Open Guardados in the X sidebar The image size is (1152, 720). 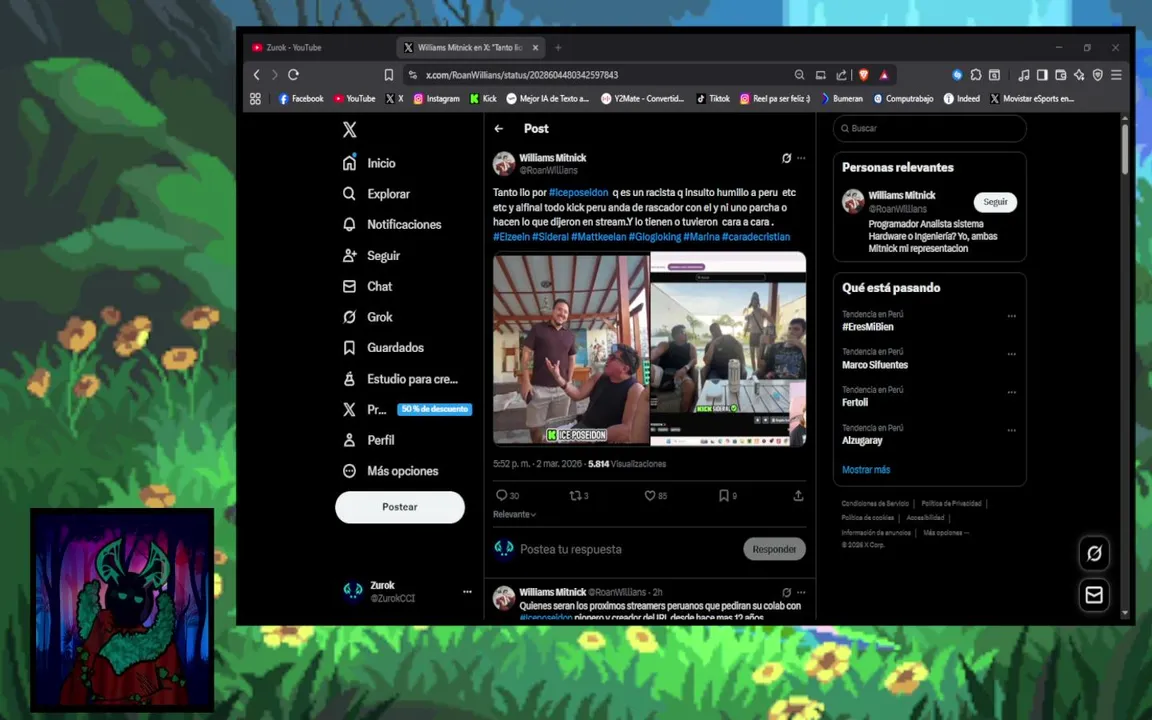pos(384,348)
